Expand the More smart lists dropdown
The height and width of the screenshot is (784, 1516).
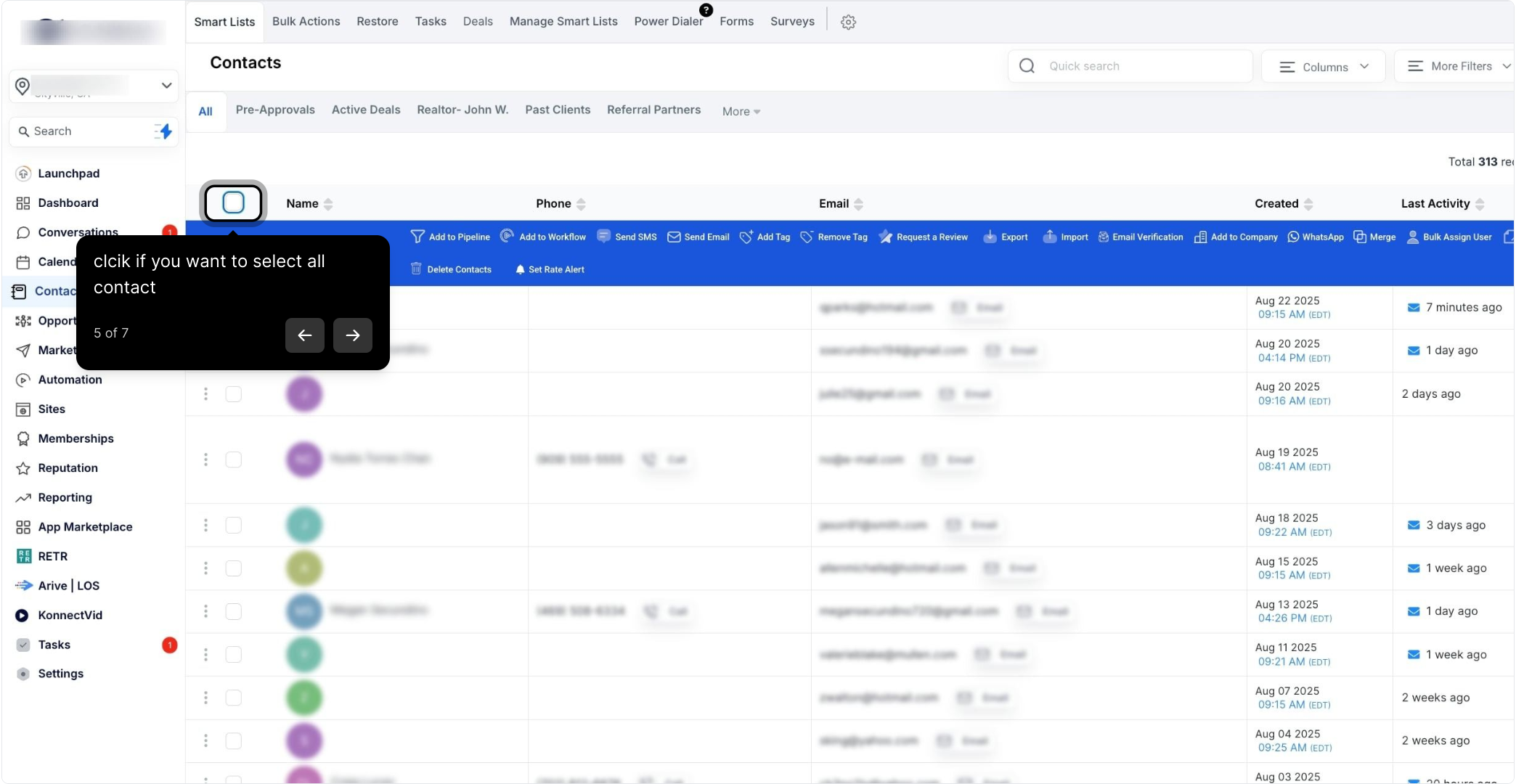coord(741,111)
